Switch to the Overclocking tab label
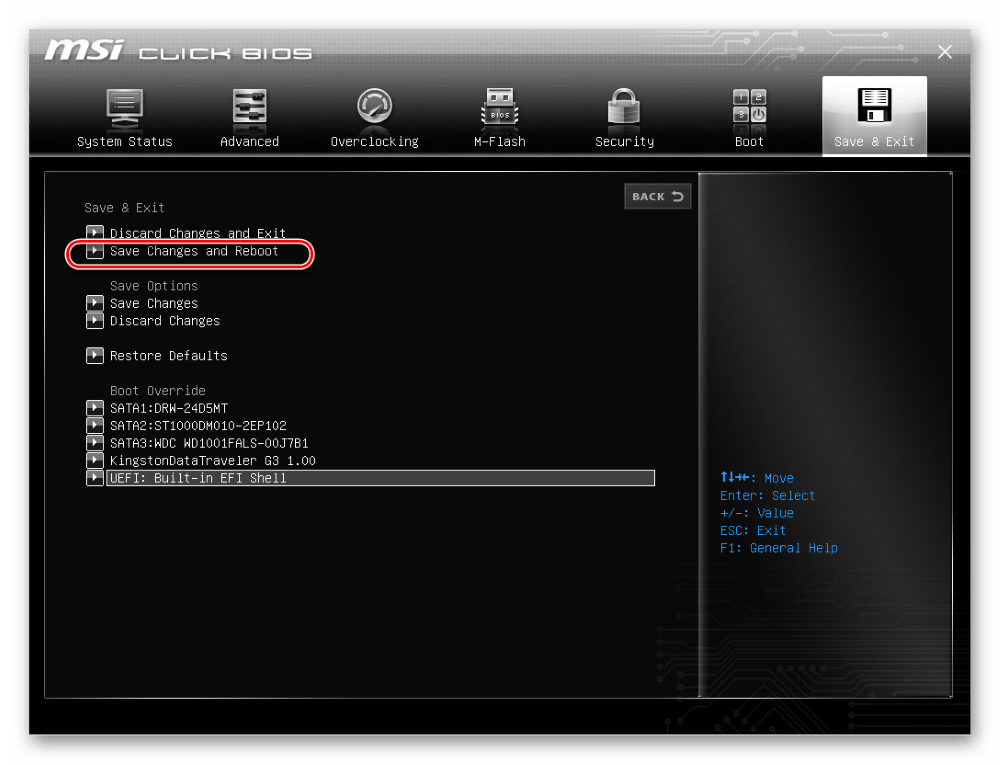1000x765 pixels. pos(374,142)
